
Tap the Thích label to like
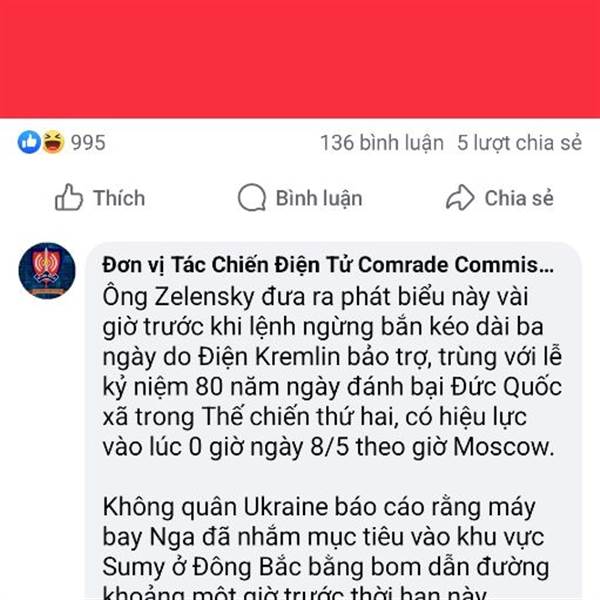click(119, 198)
